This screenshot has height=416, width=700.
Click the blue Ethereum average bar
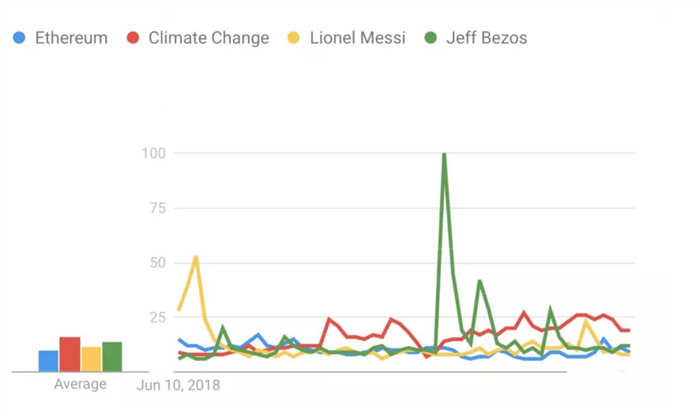[x=48, y=361]
